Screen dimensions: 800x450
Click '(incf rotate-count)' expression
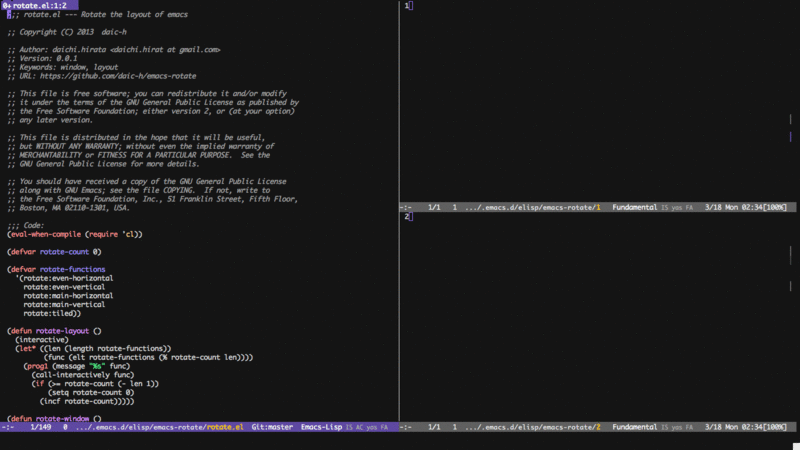pyautogui.click(x=81, y=401)
